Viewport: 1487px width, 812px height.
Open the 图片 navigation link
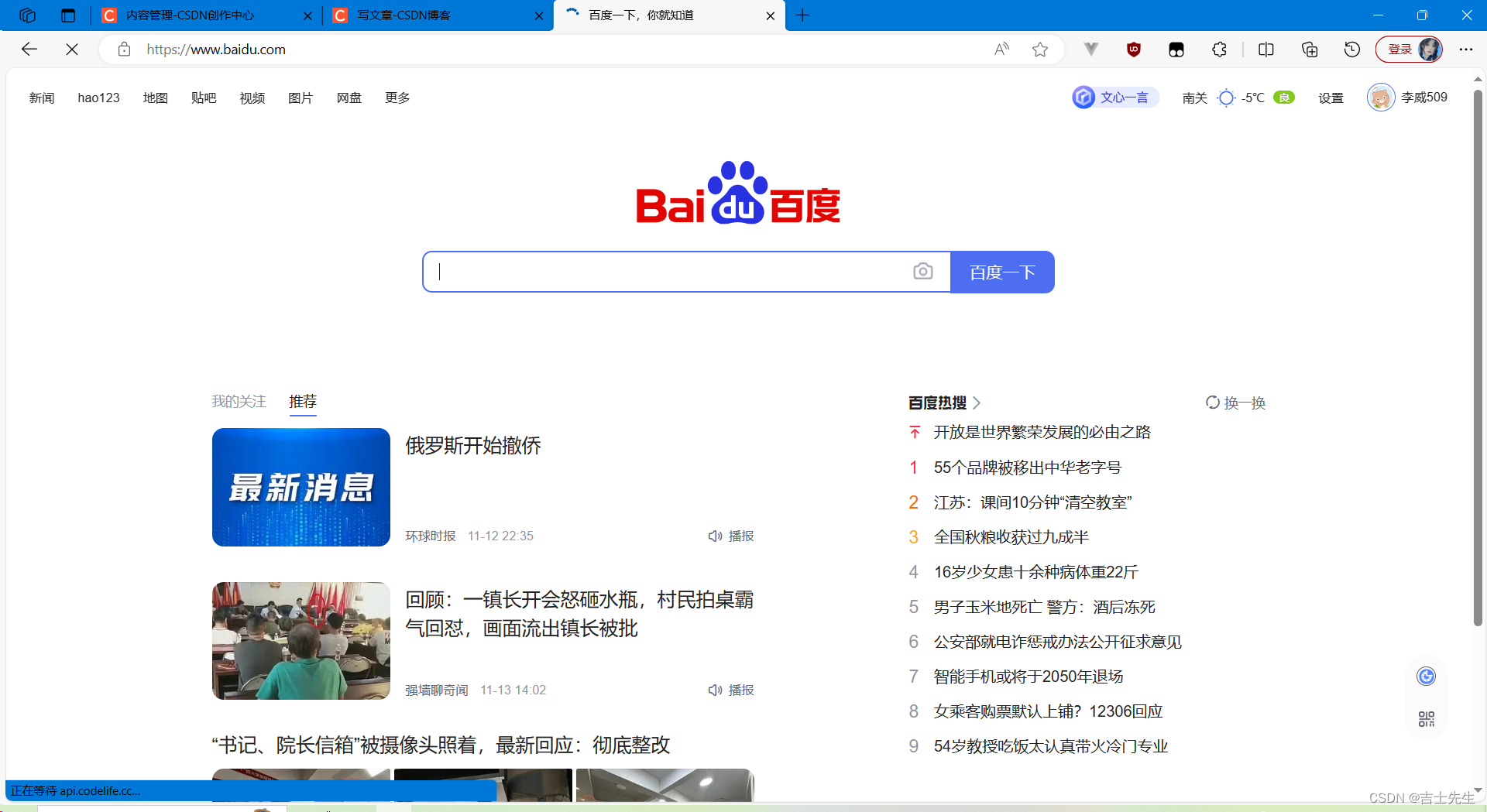(x=300, y=98)
